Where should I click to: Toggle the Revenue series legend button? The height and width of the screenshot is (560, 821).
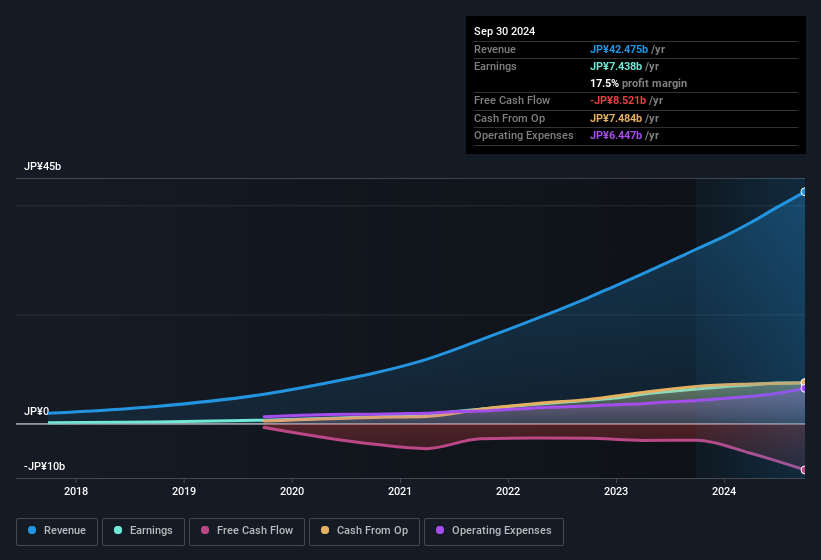pos(57,531)
